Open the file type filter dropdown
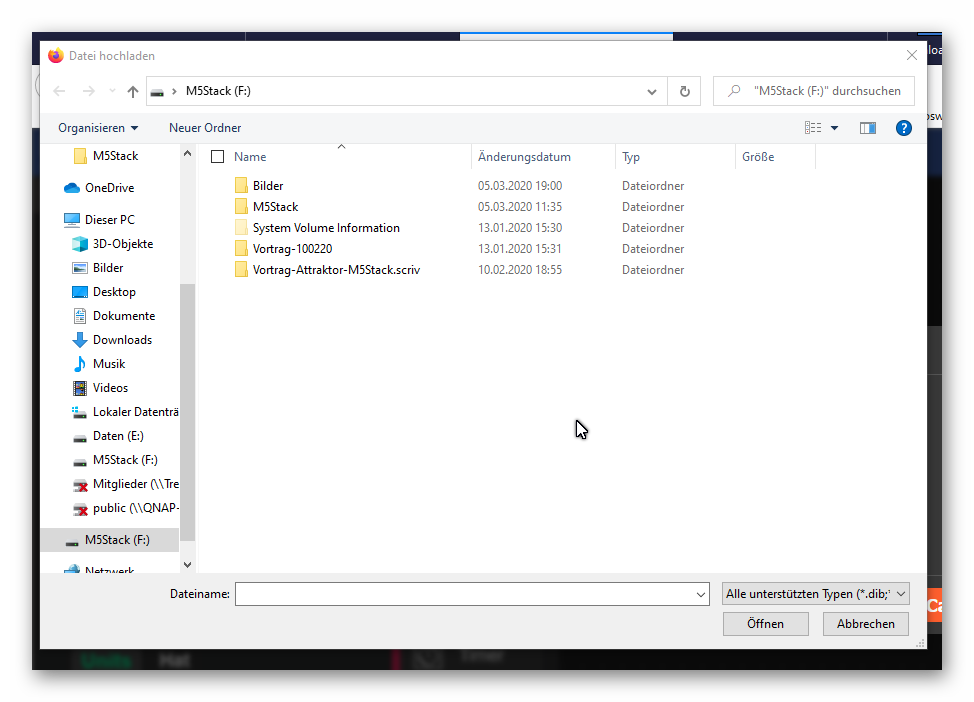Image resolution: width=974 pixels, height=702 pixels. tap(815, 594)
